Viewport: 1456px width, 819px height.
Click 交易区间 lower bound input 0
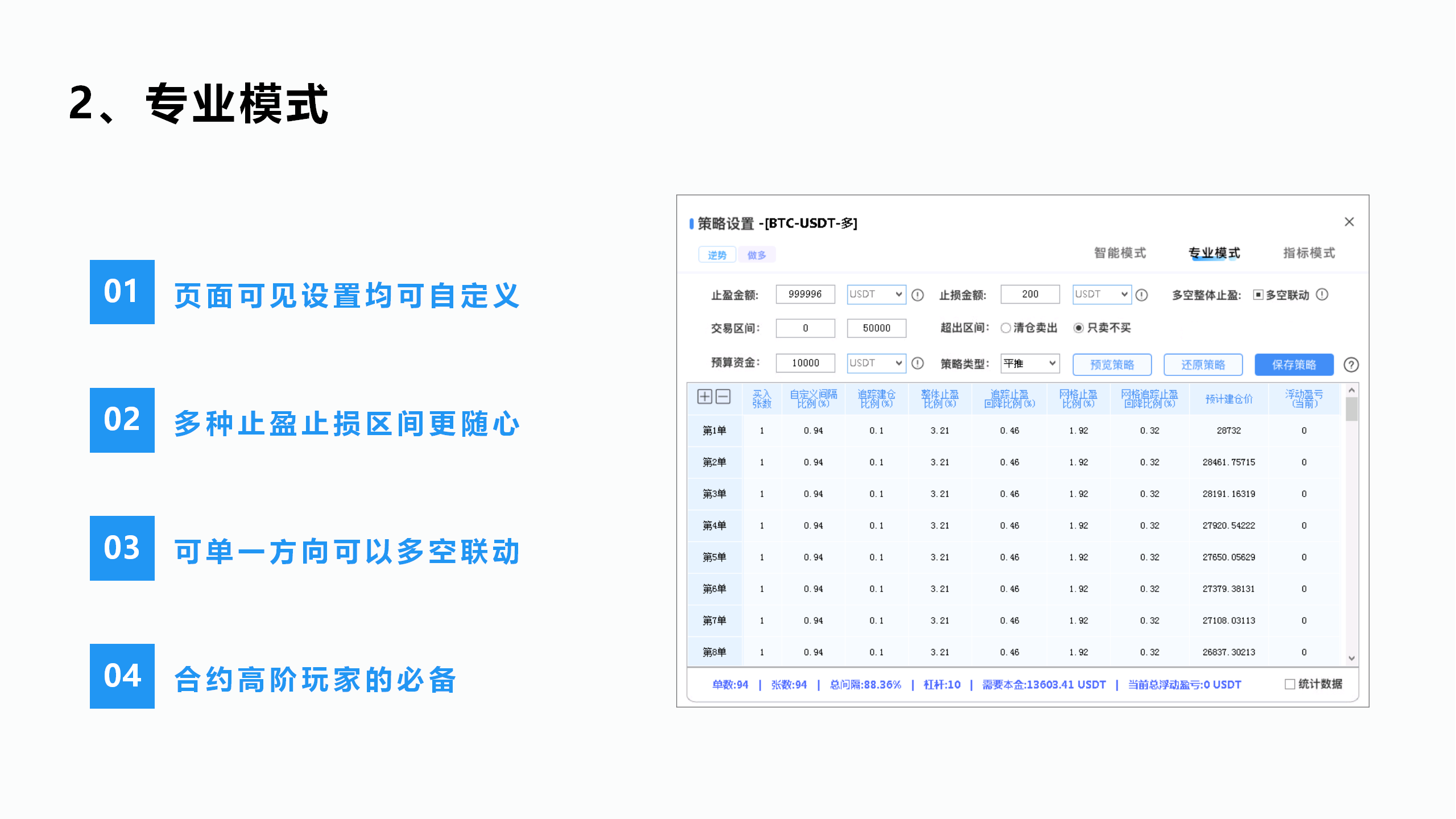805,328
